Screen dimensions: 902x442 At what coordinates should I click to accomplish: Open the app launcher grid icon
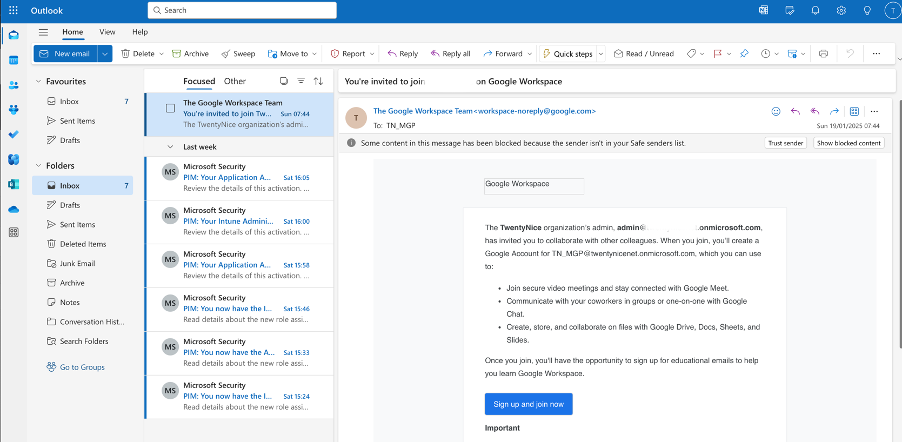coord(13,10)
